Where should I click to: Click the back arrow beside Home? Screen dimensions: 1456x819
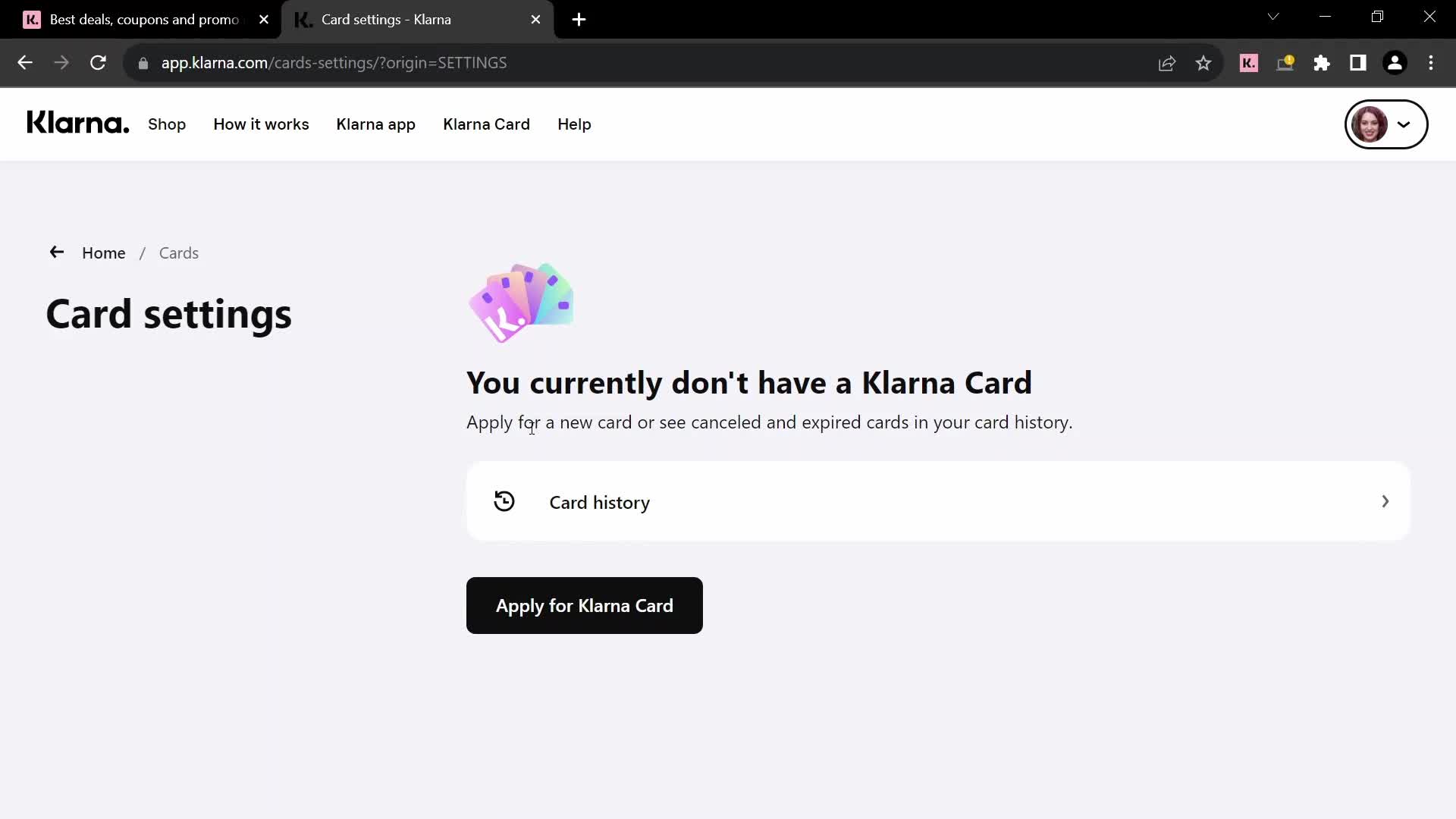[x=57, y=253]
